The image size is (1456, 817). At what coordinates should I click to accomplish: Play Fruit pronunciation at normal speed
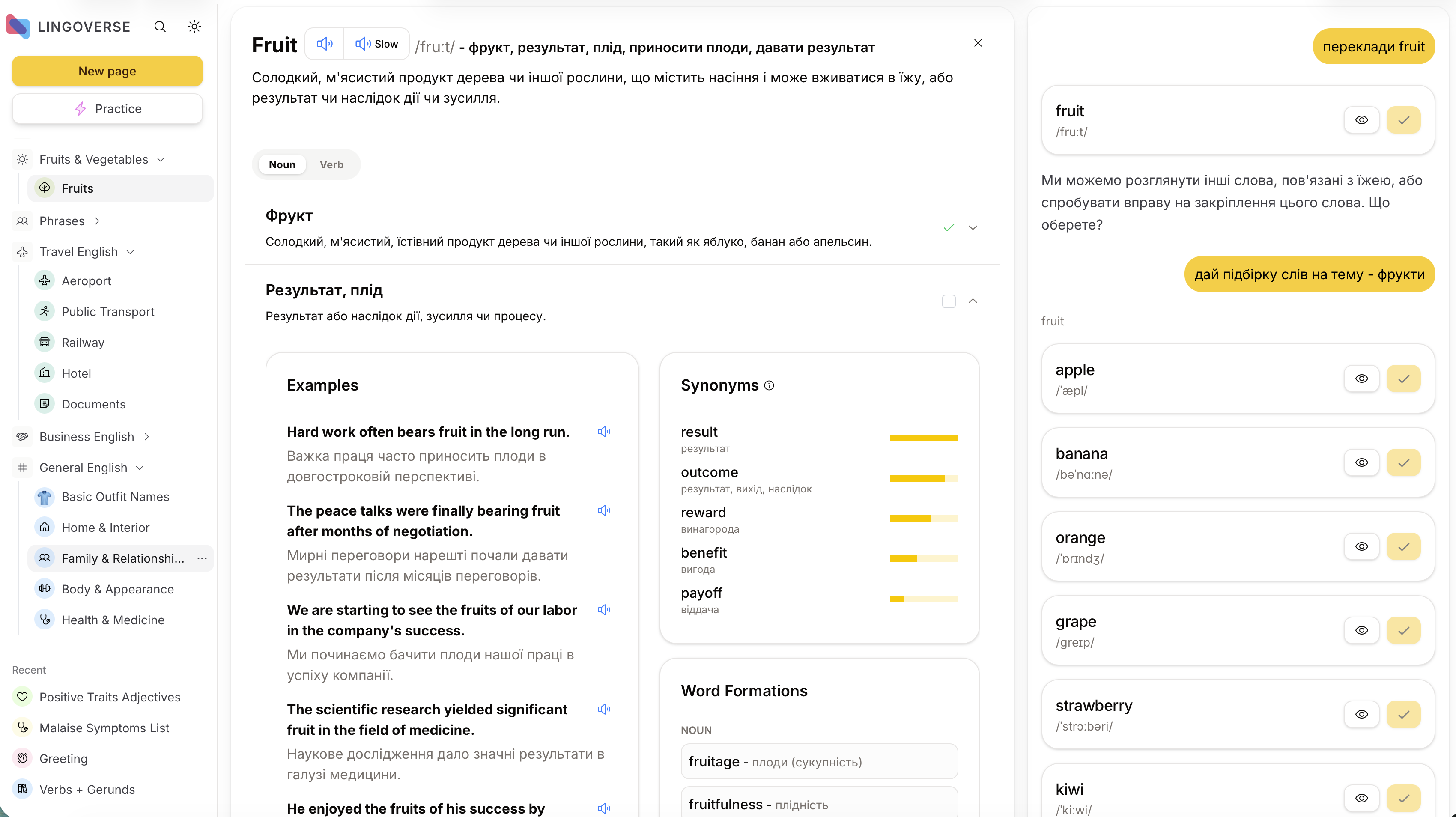[x=325, y=44]
